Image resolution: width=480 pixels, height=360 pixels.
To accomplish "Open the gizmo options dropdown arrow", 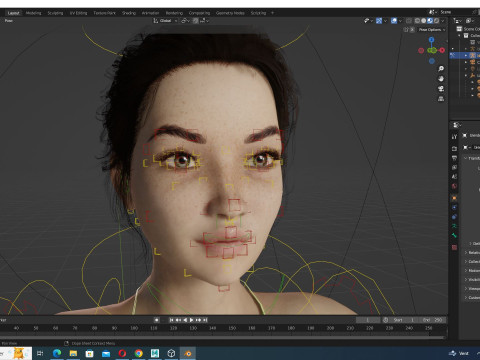I will 385,21.
